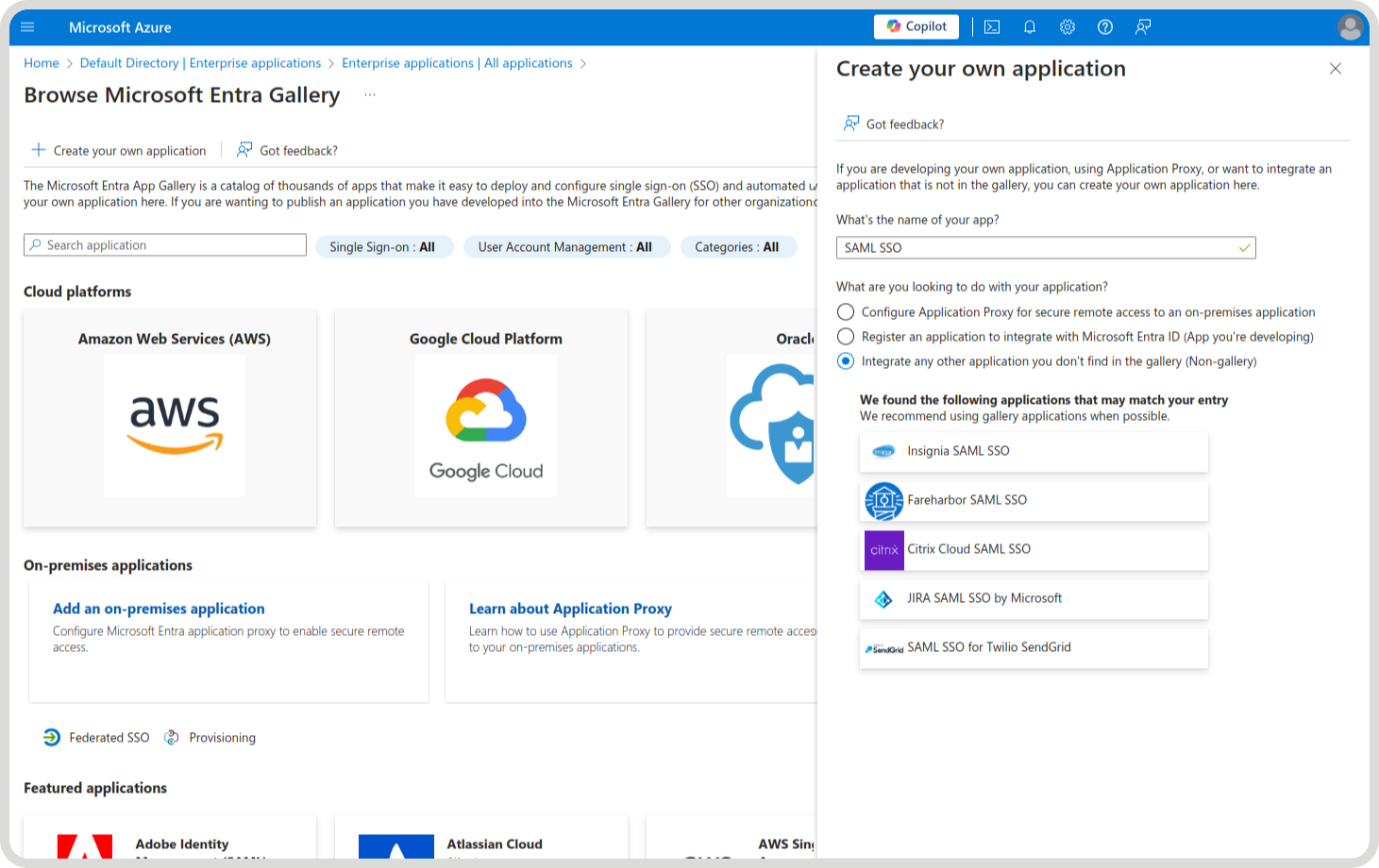Click the Oracle cloud shield logo
This screenshot has height=868, width=1379.
(771, 426)
